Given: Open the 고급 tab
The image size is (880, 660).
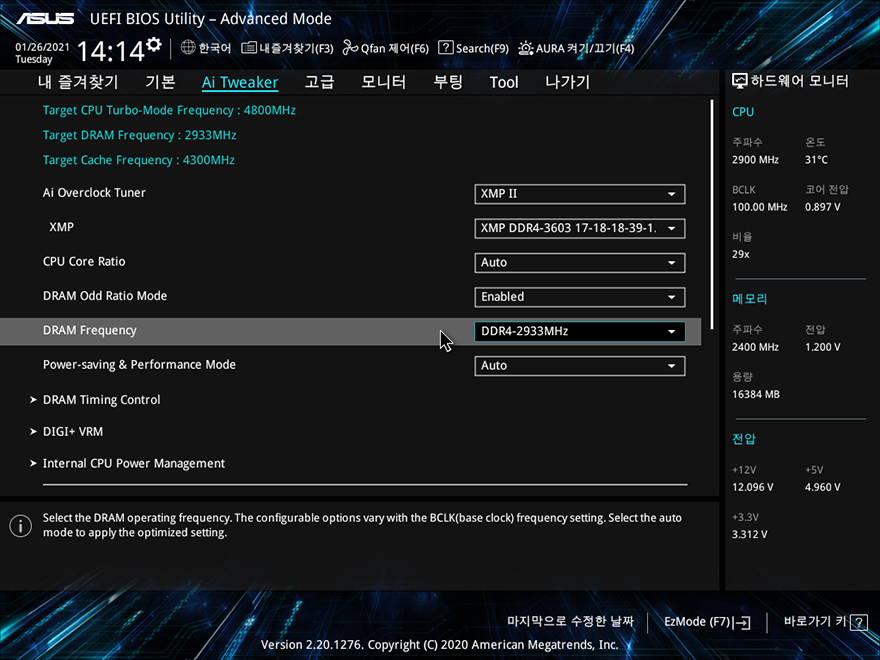Looking at the screenshot, I should tap(319, 82).
